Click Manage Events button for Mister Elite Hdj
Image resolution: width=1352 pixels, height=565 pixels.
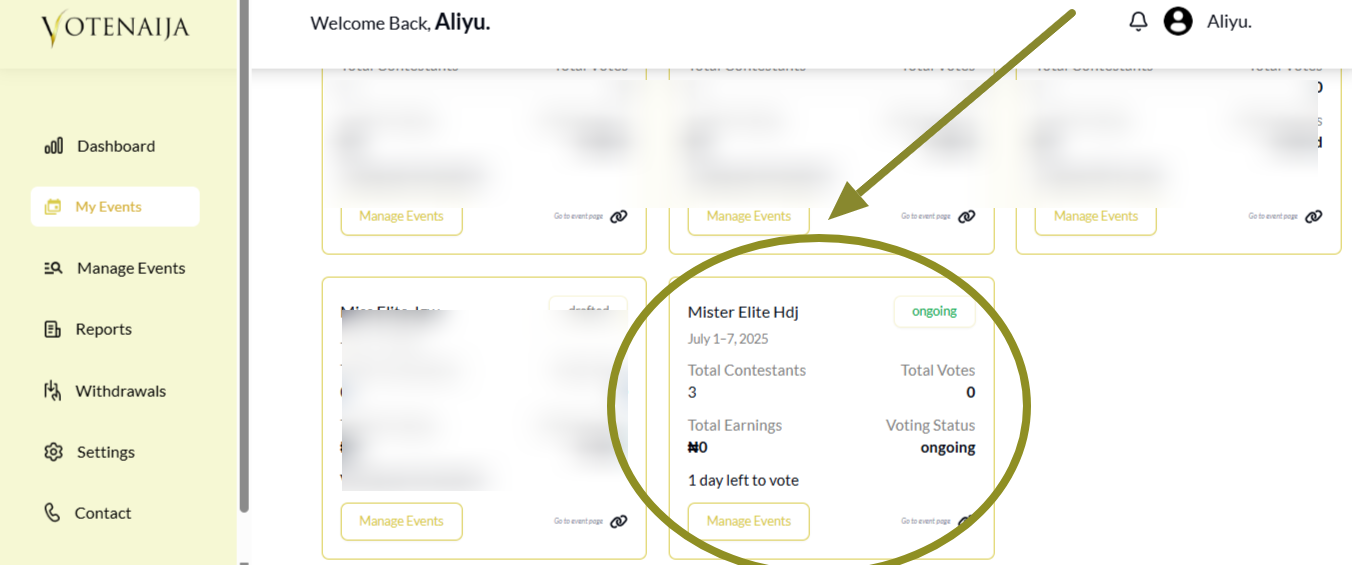point(748,521)
